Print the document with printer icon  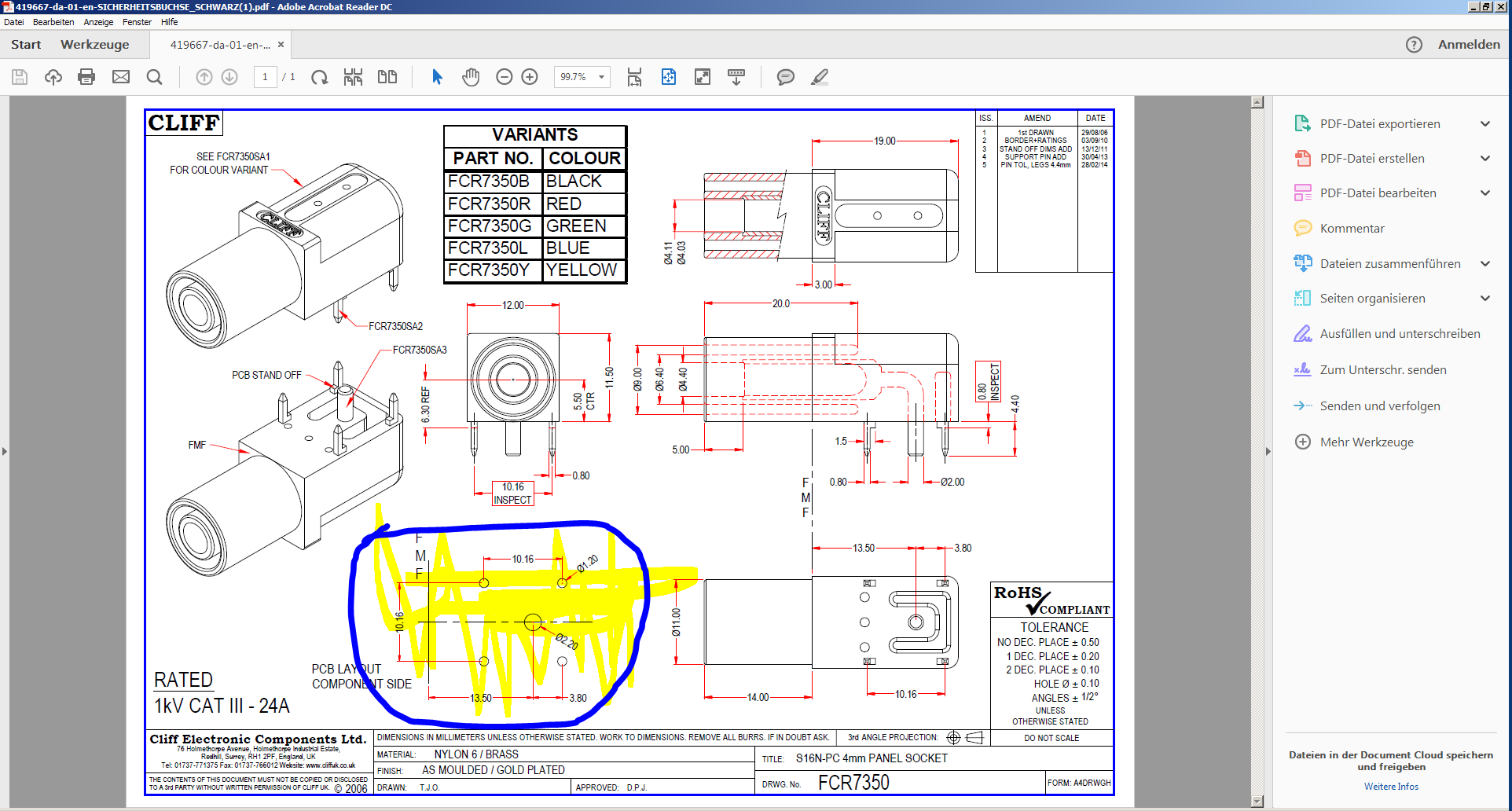86,77
